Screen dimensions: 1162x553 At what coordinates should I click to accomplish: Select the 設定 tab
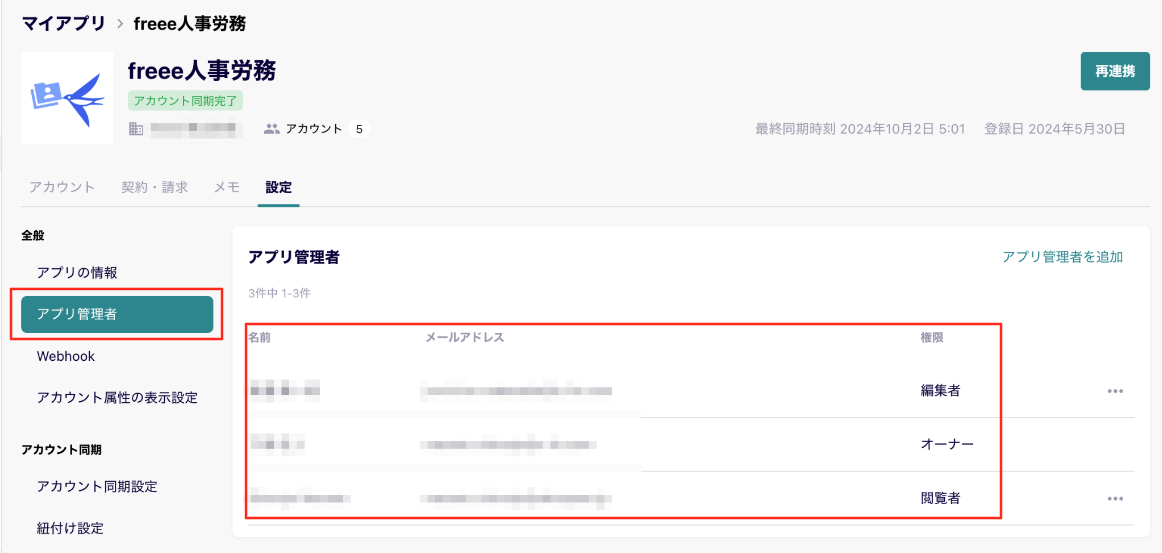tap(279, 187)
